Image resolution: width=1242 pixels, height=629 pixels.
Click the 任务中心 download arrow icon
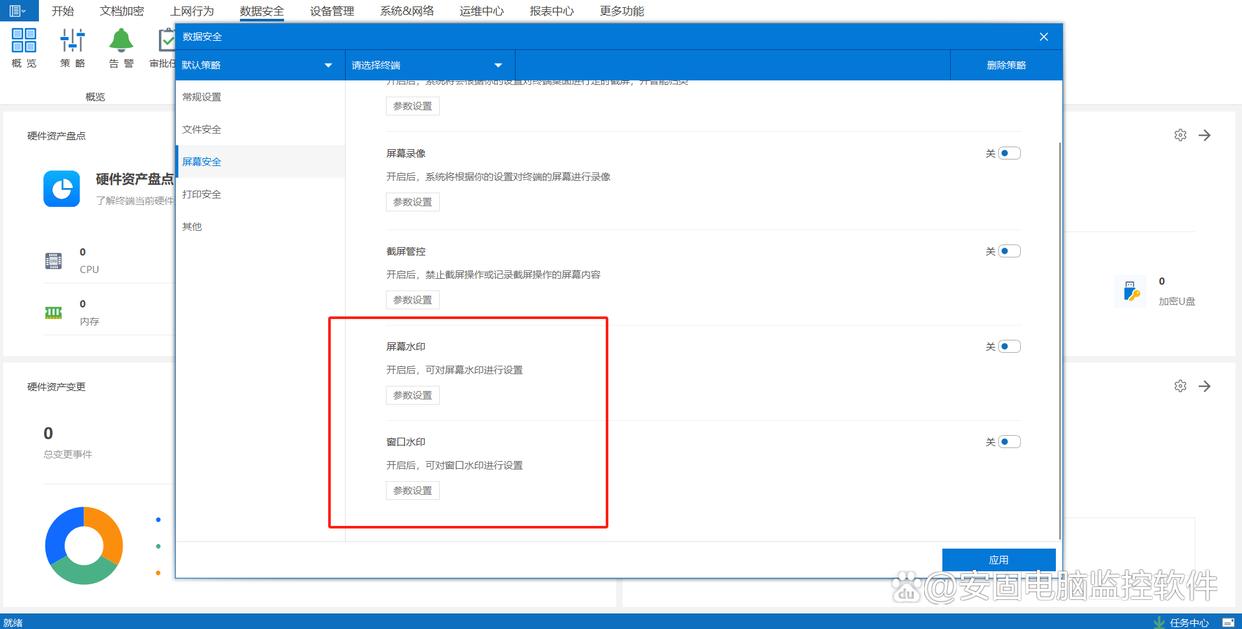(1159, 622)
